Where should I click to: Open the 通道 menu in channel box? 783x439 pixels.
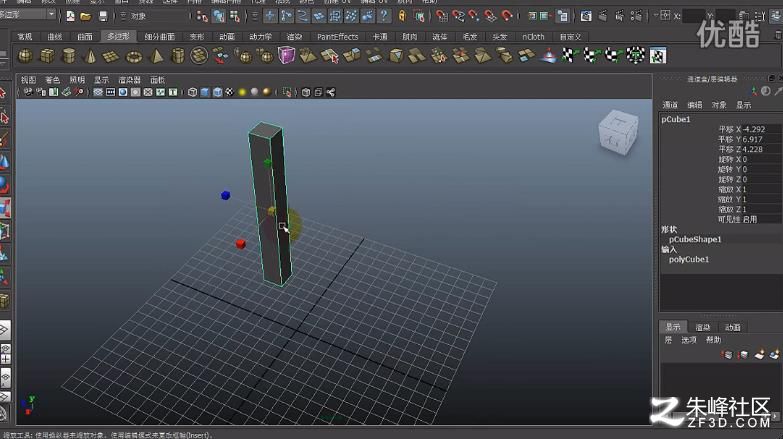tap(670, 105)
